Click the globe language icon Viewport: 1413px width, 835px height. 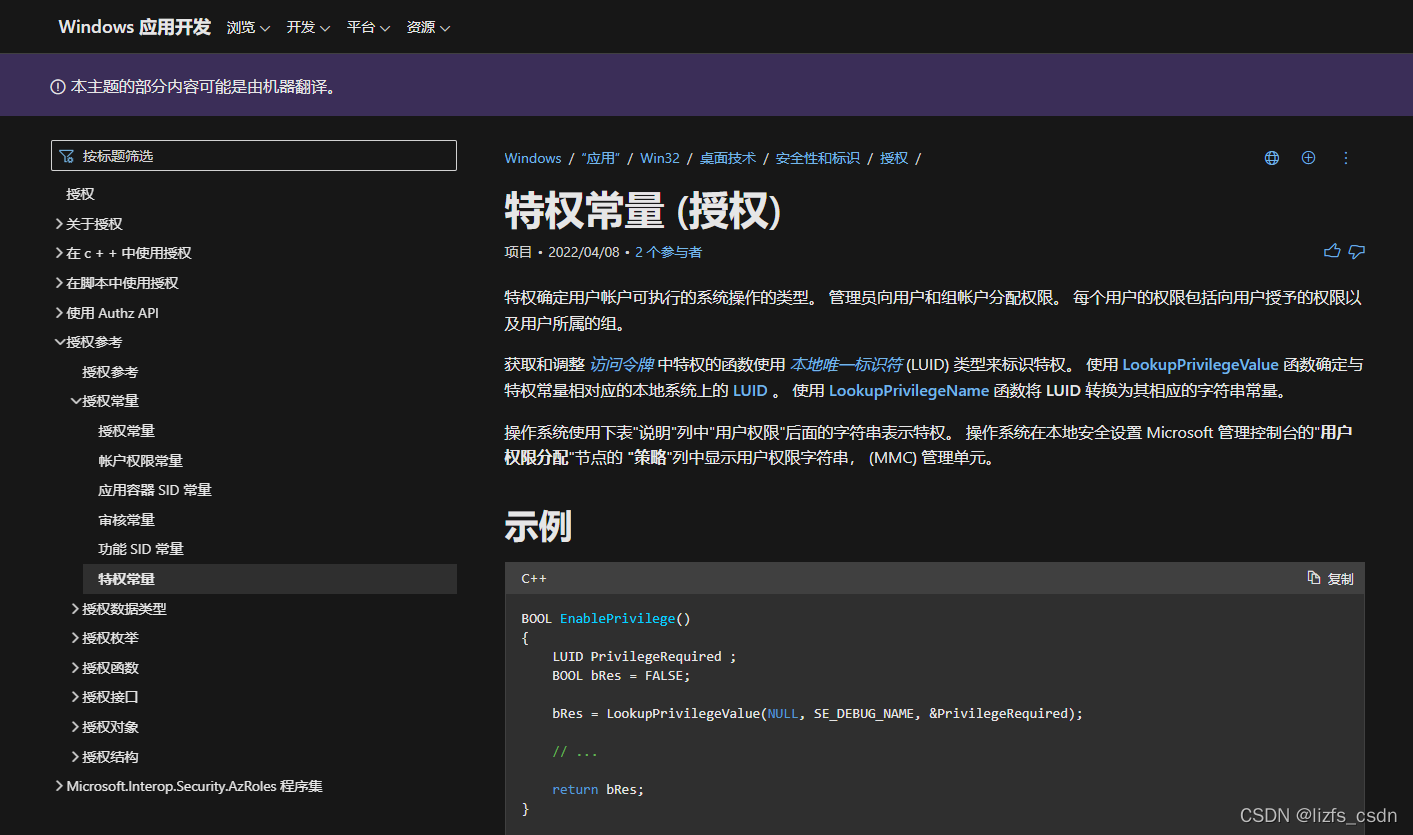1272,158
